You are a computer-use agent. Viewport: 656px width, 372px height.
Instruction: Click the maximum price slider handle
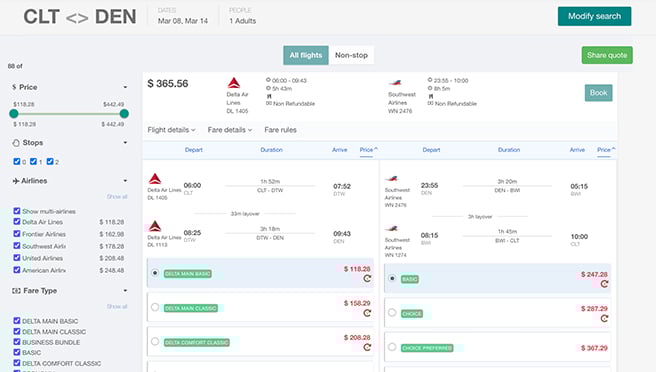(124, 113)
